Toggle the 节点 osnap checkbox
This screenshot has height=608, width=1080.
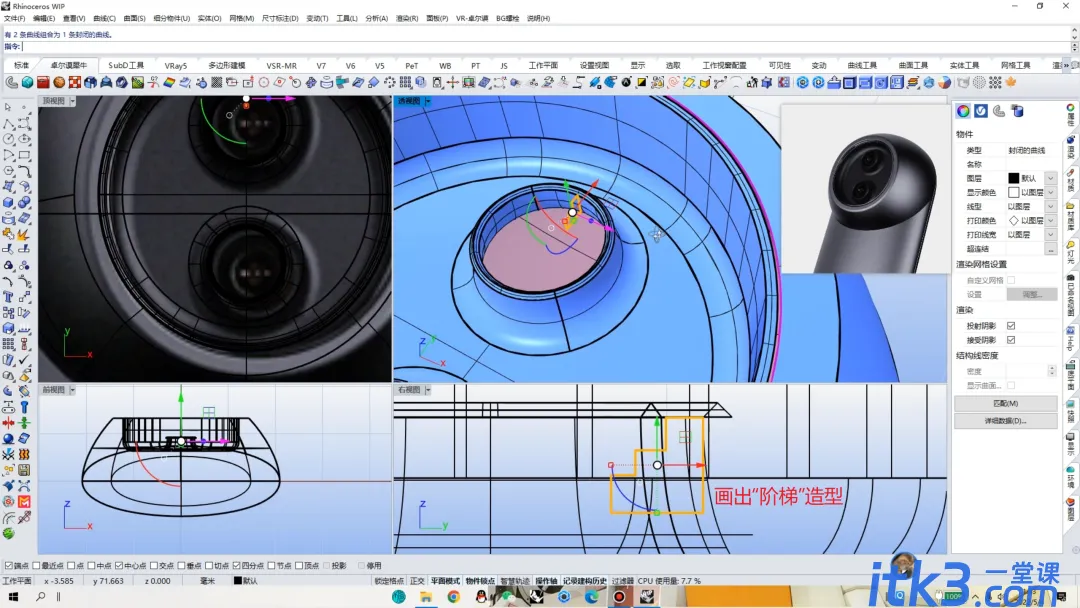(x=271, y=566)
